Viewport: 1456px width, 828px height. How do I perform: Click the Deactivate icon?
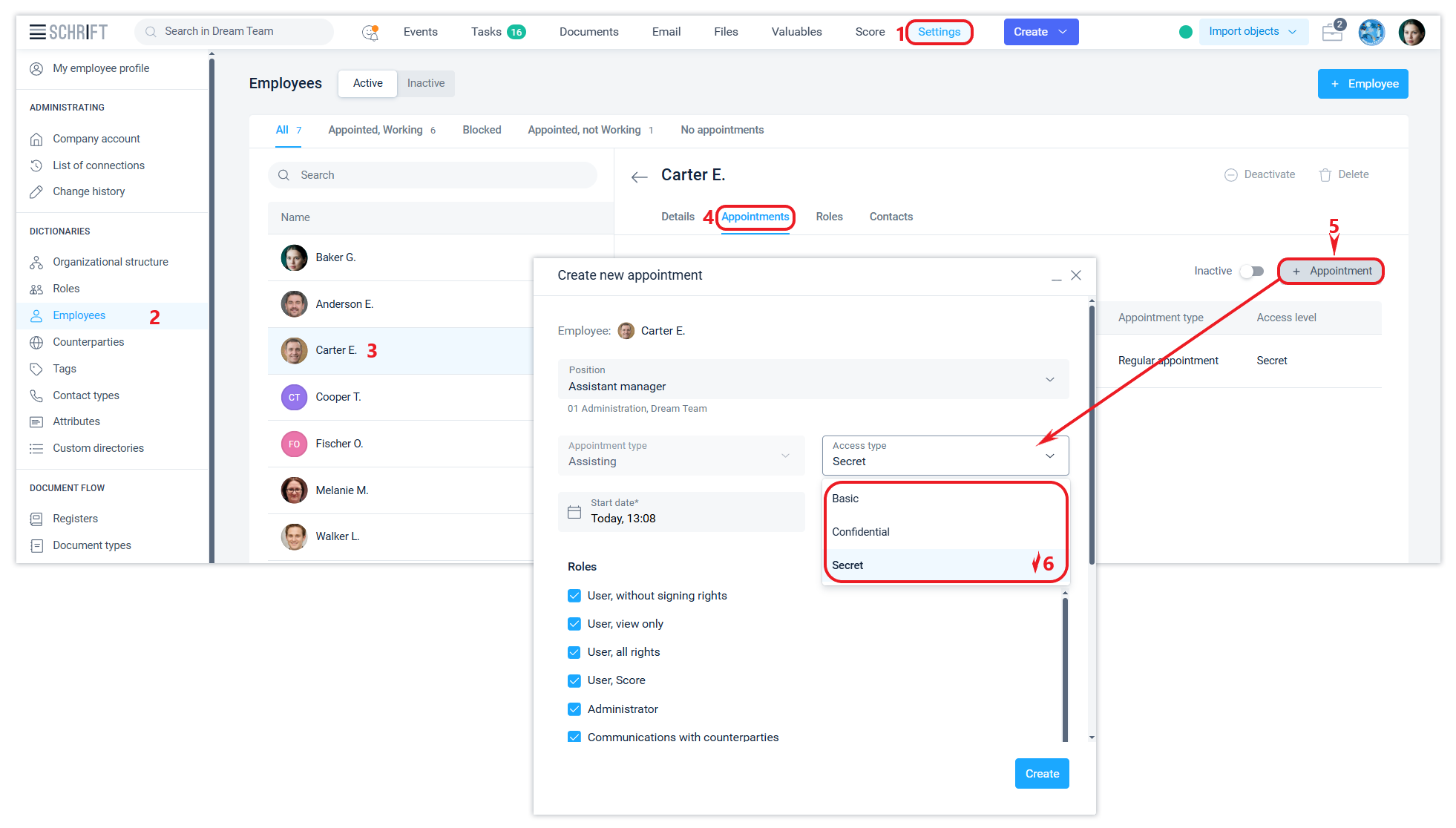pyautogui.click(x=1230, y=175)
